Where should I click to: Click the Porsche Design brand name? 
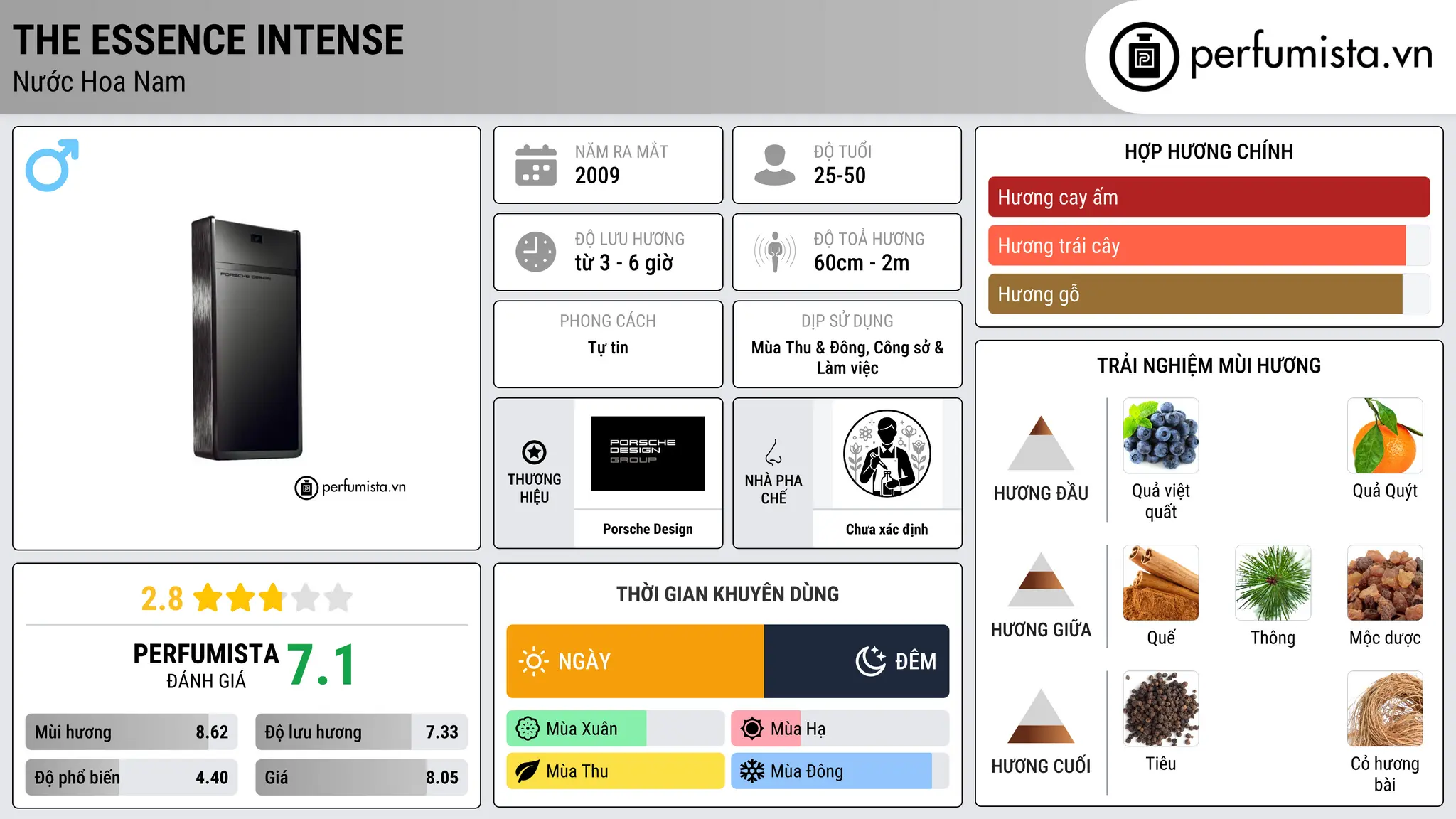tap(648, 529)
